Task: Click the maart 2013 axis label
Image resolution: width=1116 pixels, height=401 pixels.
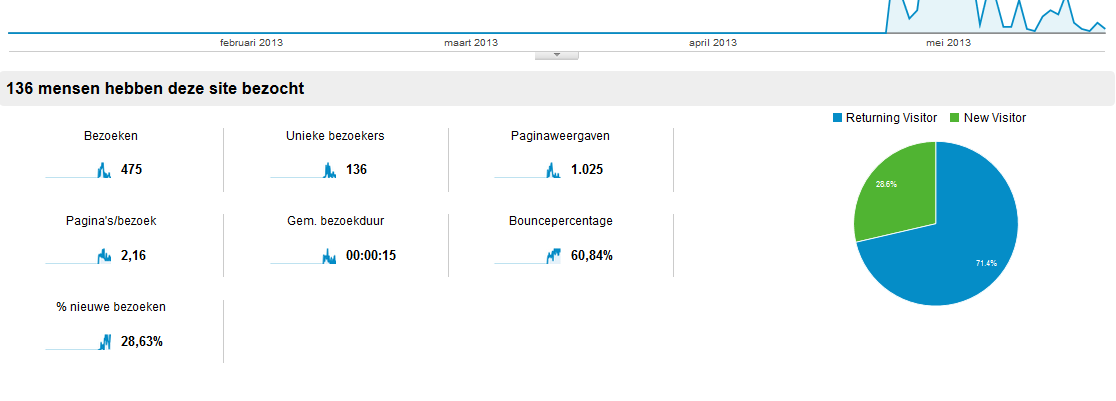Action: pyautogui.click(x=471, y=43)
